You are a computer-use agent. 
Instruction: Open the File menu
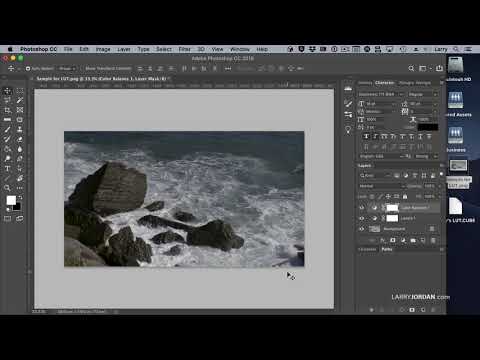68,49
